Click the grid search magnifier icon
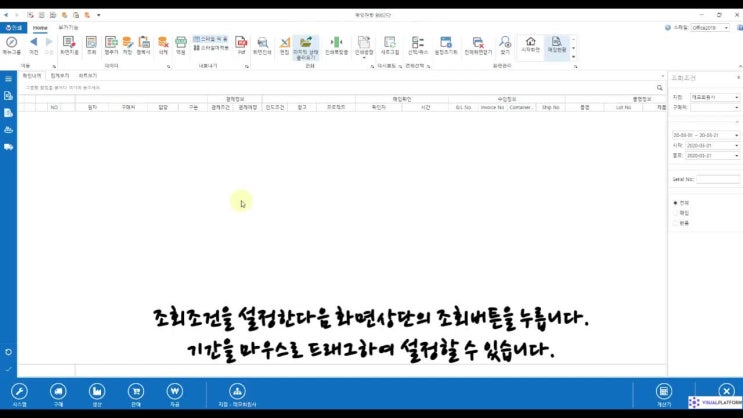The image size is (743, 418). click(660, 88)
